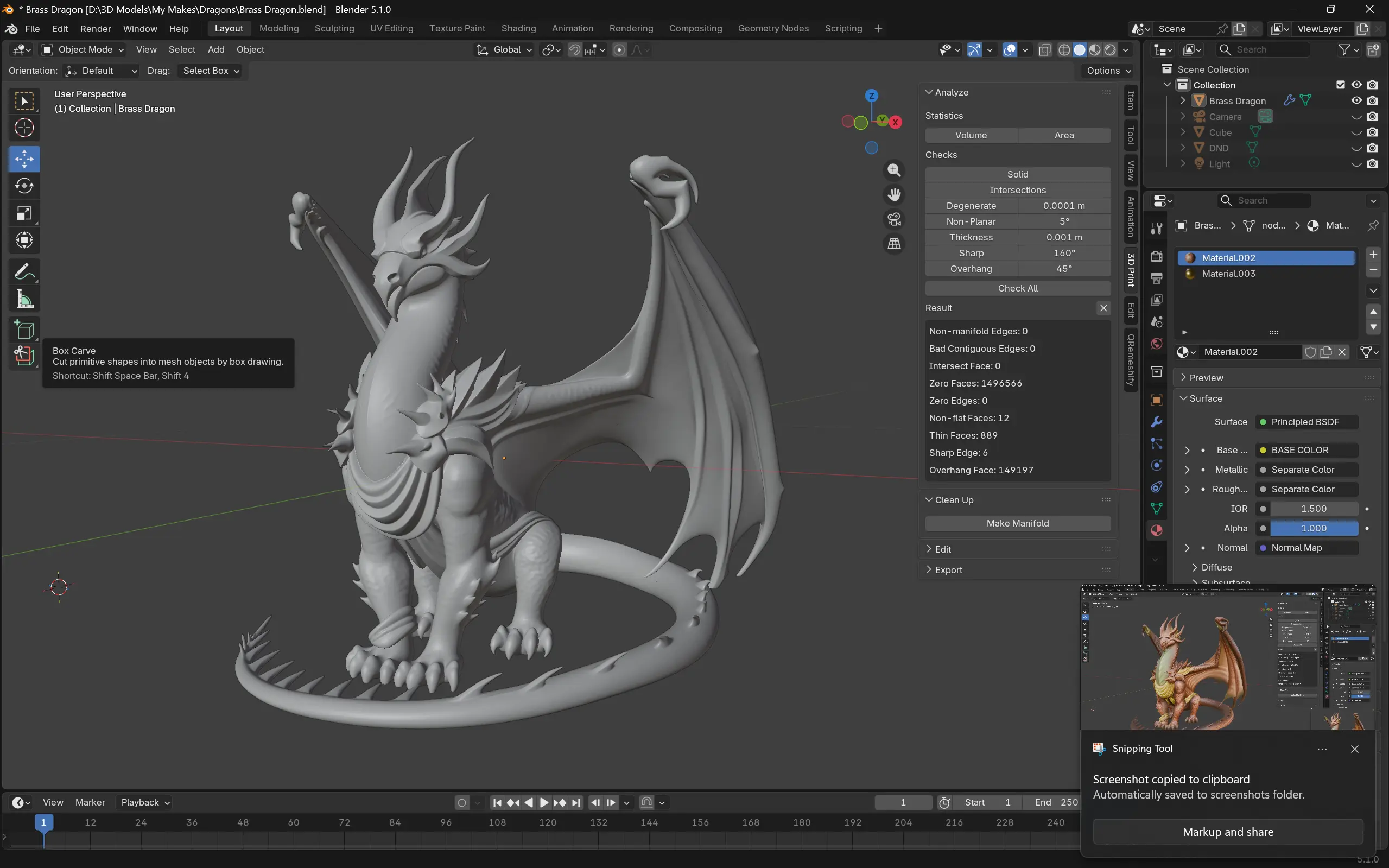1389x868 pixels.
Task: Switch perspective/orthographic grid icon
Action: (x=893, y=244)
